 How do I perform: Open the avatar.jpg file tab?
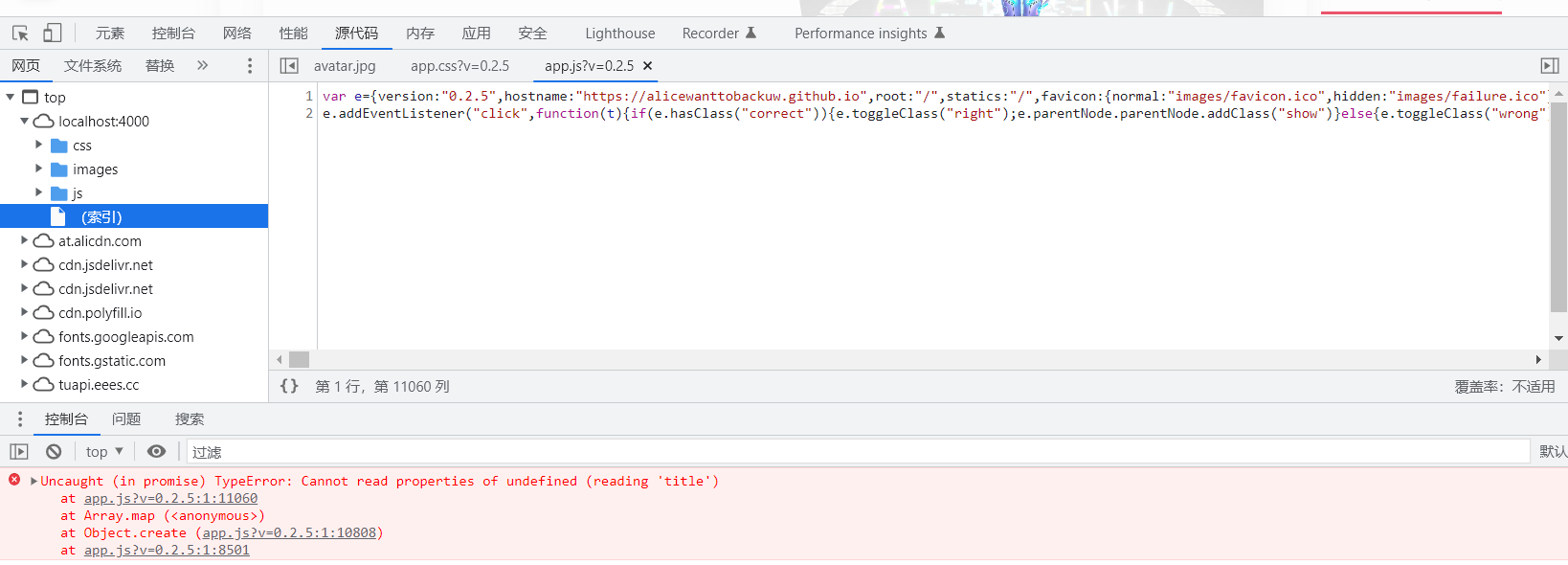pyautogui.click(x=345, y=66)
